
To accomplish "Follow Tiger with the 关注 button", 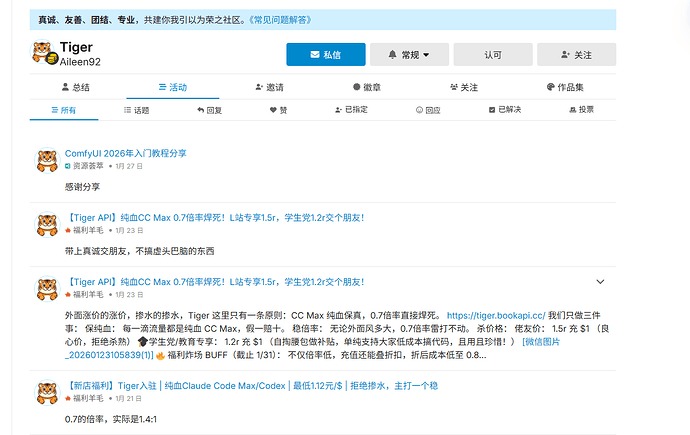I will [x=576, y=55].
